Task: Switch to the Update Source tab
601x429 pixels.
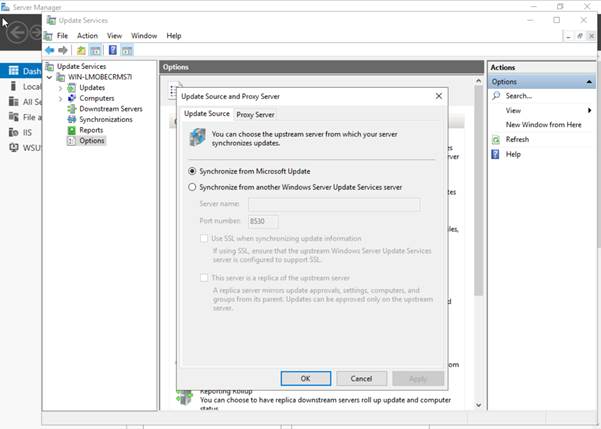Action: [207, 113]
